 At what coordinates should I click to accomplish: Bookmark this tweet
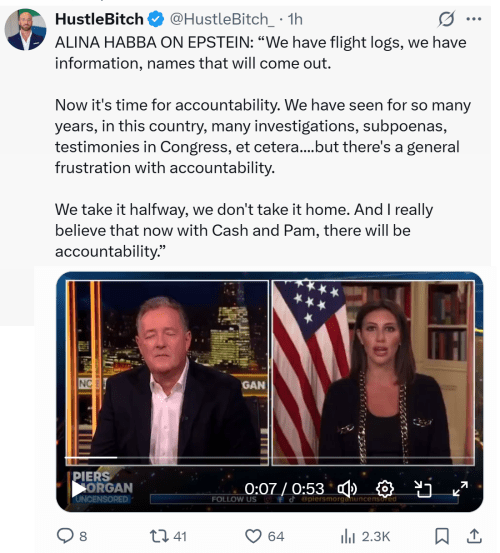(x=442, y=536)
